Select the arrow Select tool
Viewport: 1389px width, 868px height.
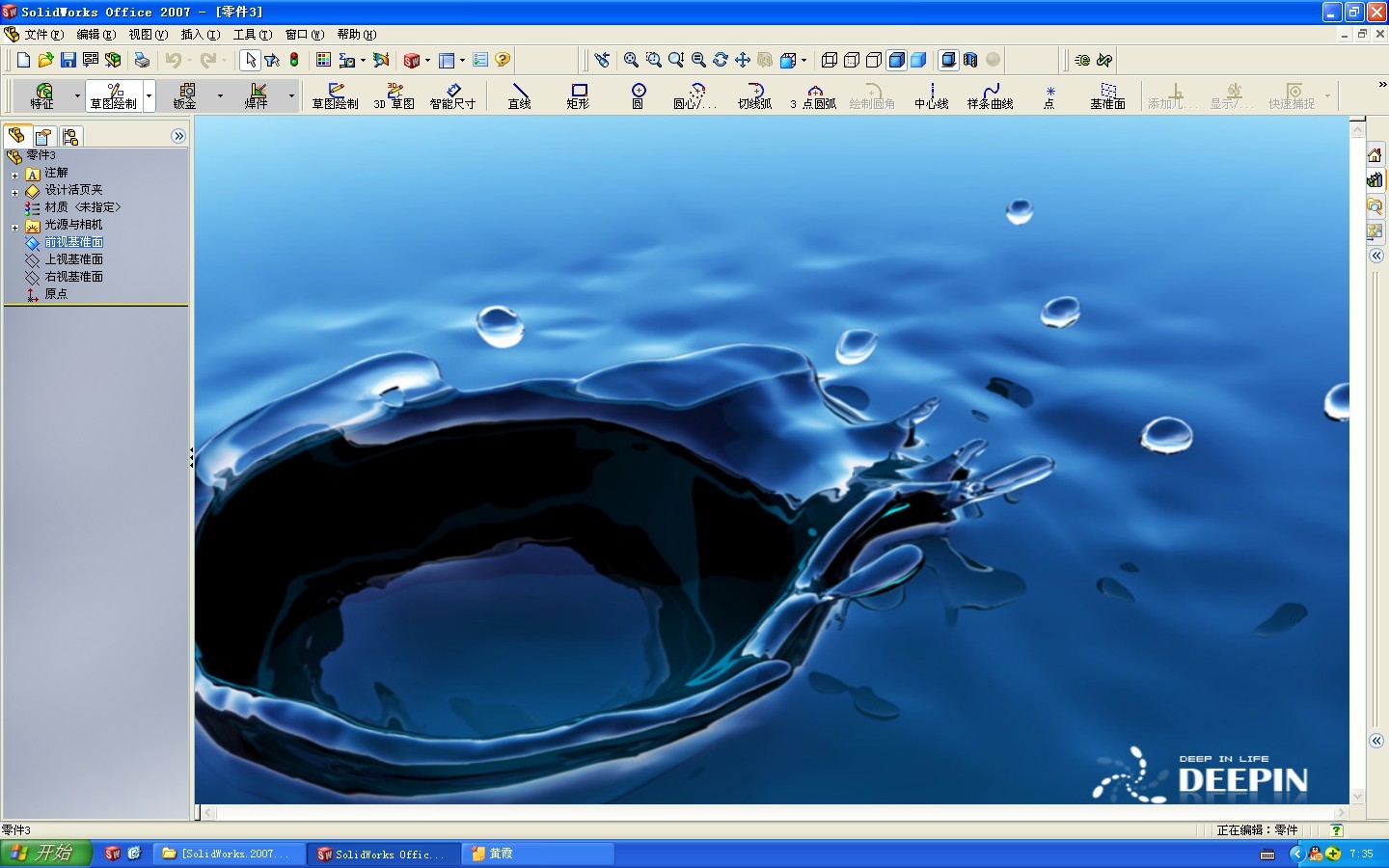[x=251, y=60]
